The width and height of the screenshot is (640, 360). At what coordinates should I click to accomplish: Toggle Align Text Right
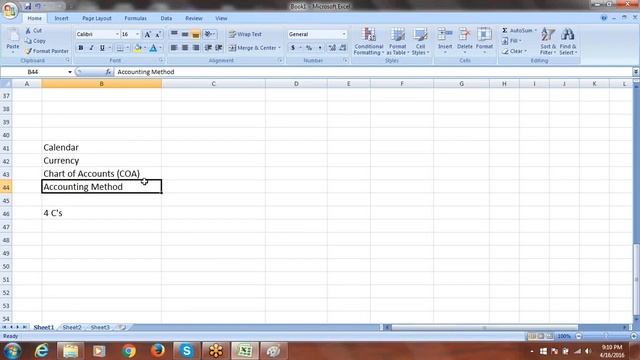196,48
